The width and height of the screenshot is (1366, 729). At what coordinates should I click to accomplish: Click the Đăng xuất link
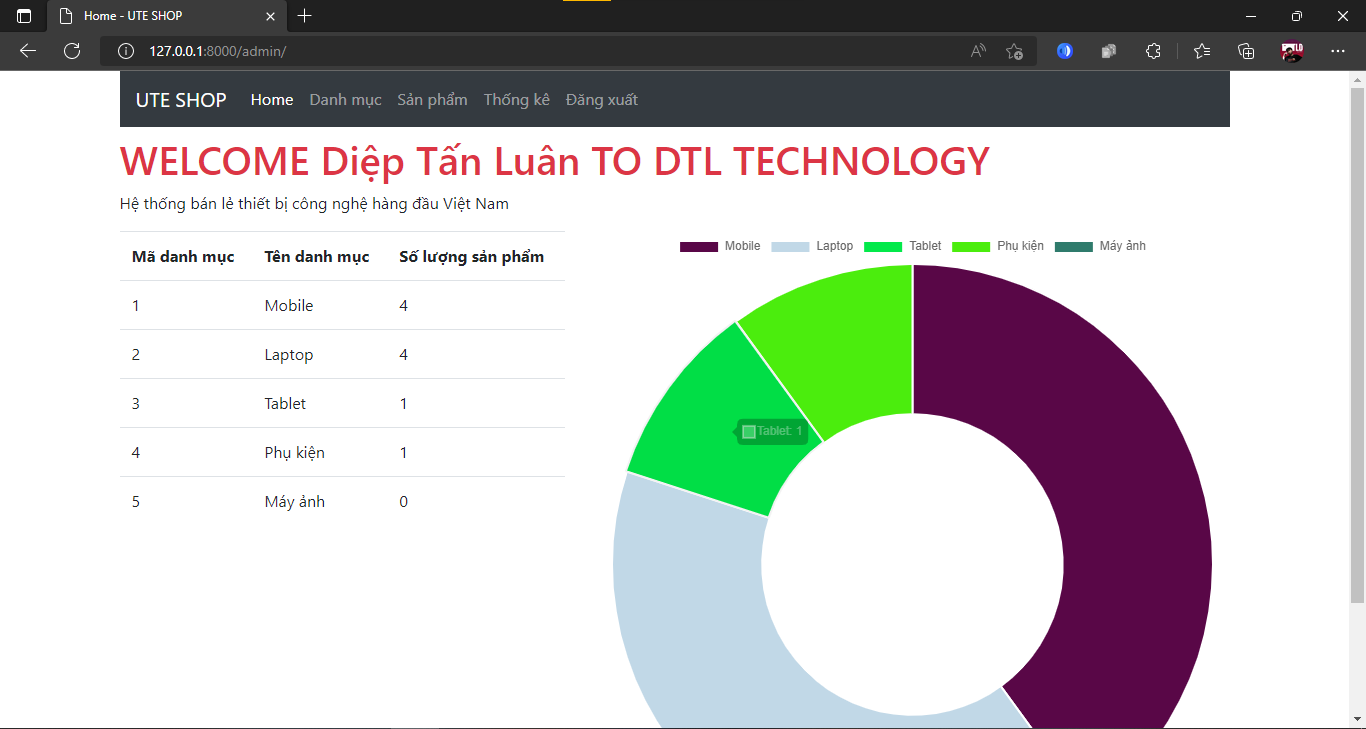click(x=601, y=99)
